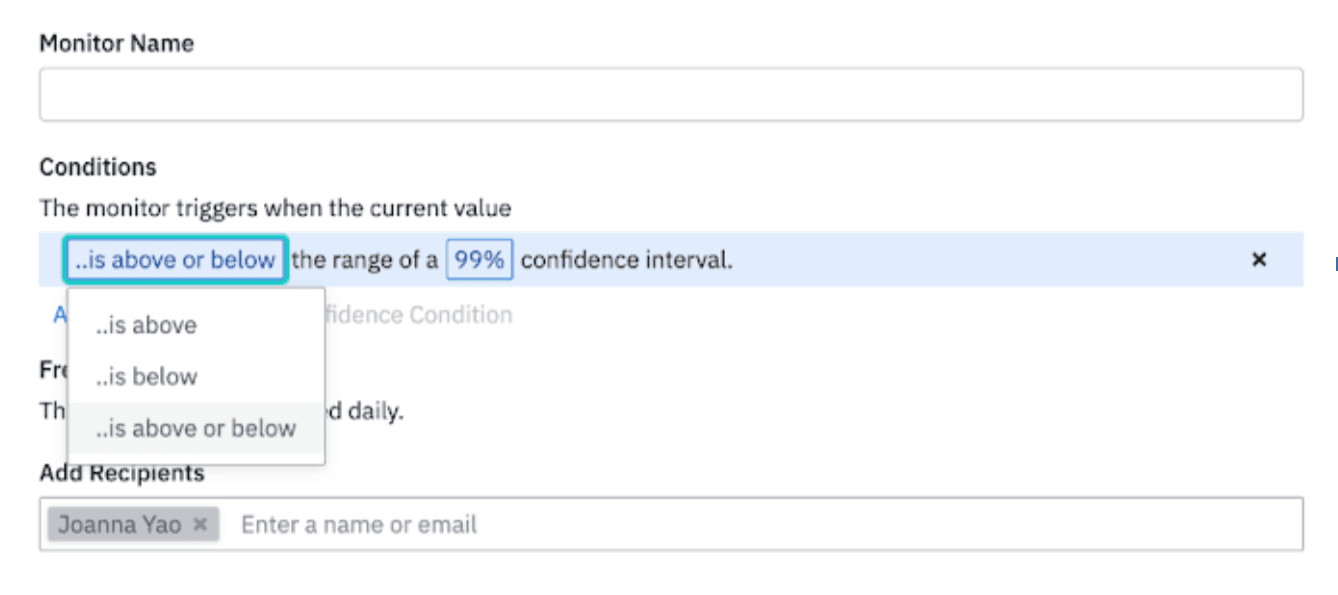This screenshot has width=1338, height=595.
Task: Click the 'Add Recipients' label
Action: coord(122,473)
